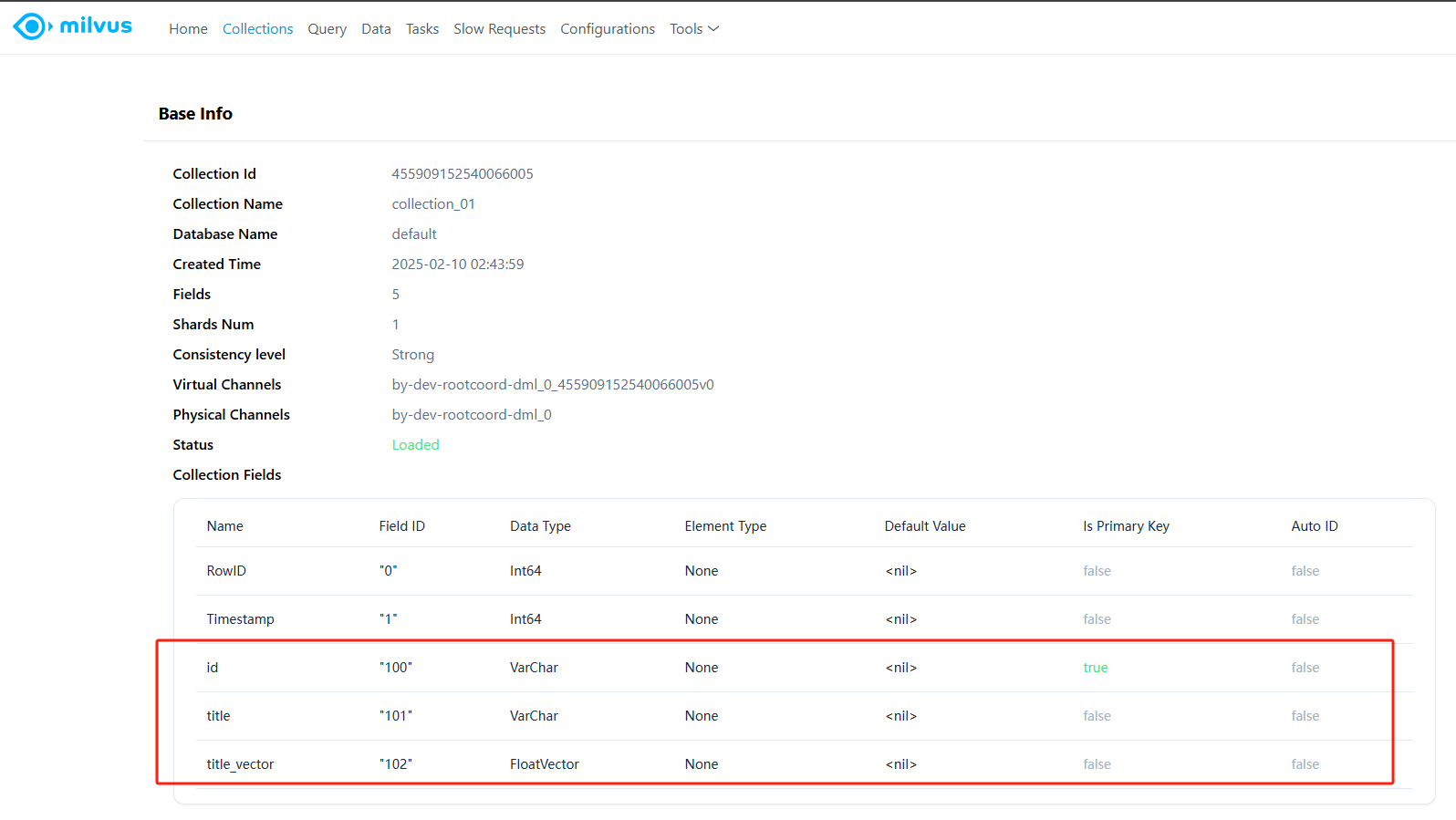Click the VarChar type in title row
Viewport: 1456px width, 820px height.
534,716
